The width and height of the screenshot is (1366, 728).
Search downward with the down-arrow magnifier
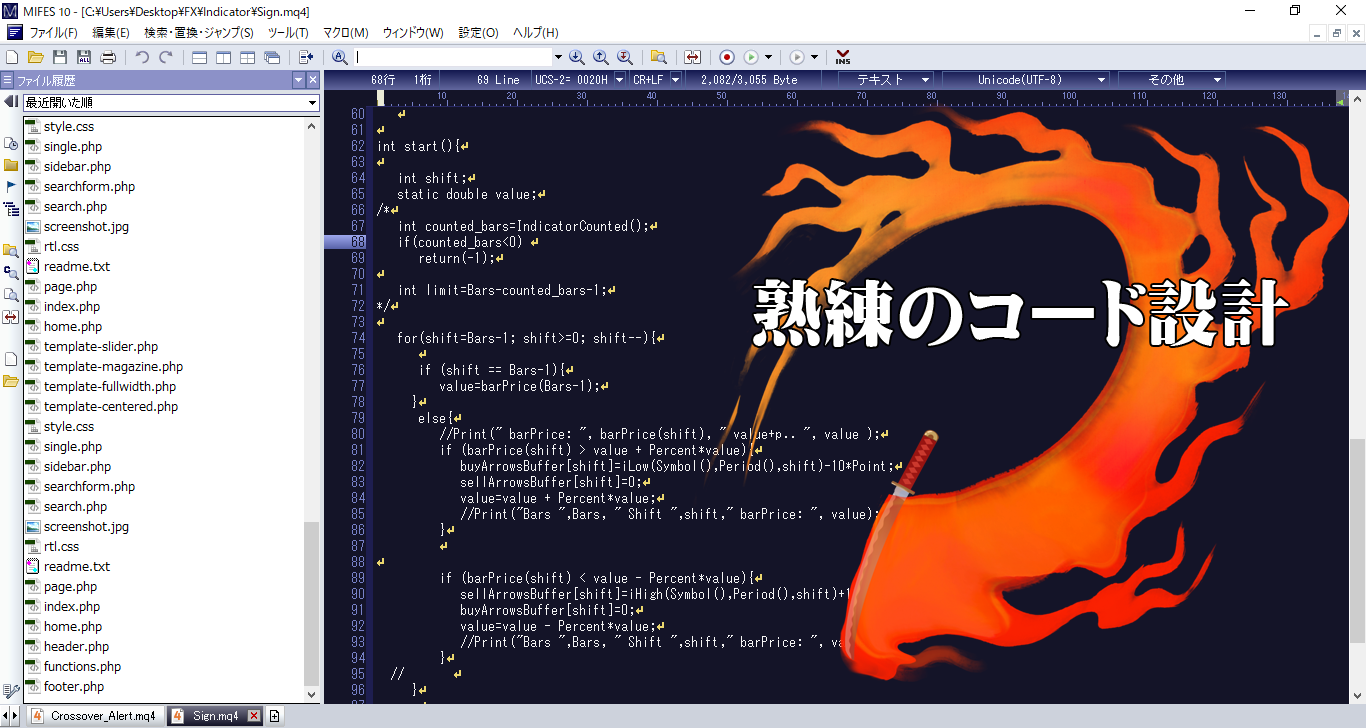coord(577,58)
